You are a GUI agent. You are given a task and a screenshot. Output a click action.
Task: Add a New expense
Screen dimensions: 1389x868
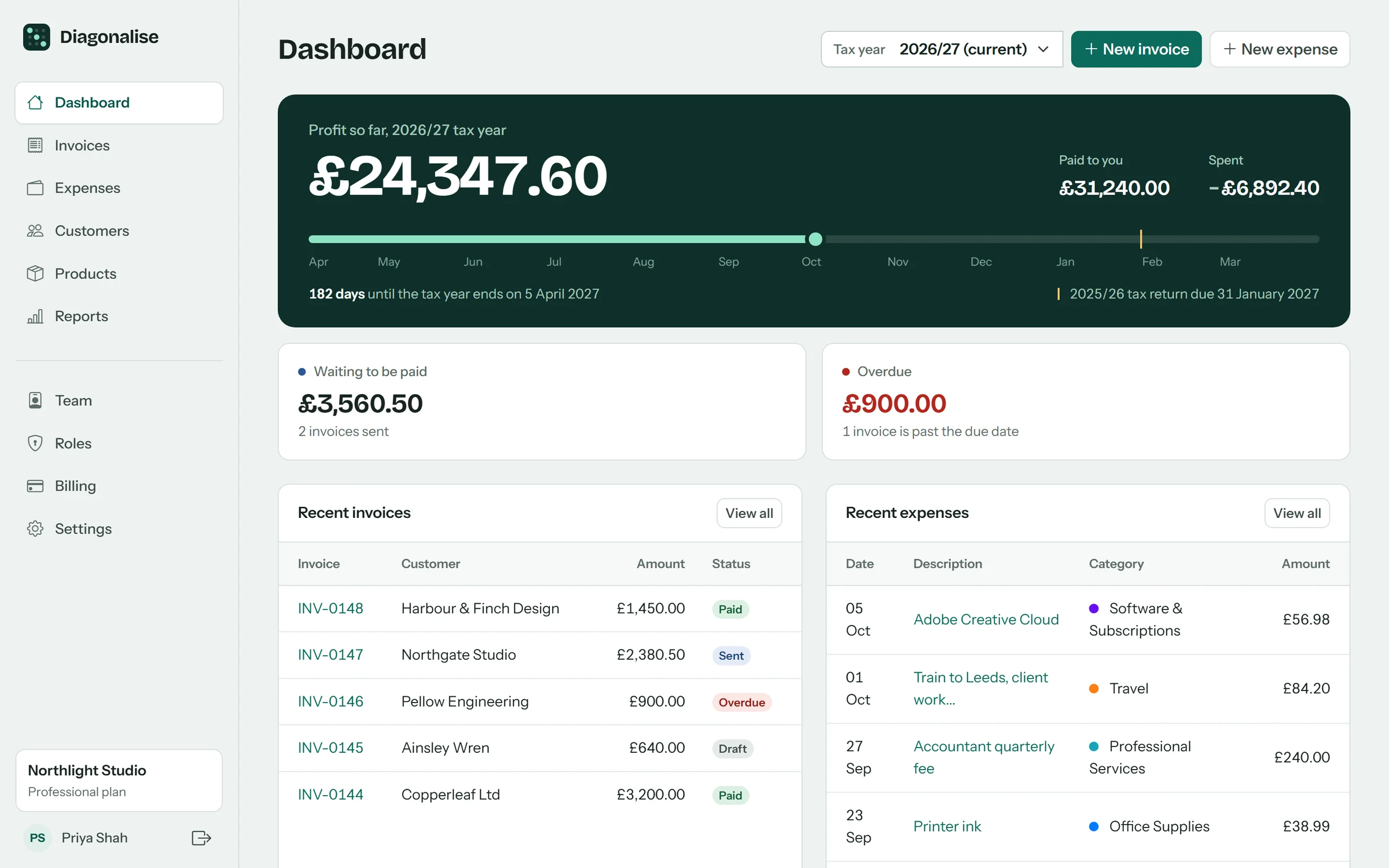point(1280,49)
